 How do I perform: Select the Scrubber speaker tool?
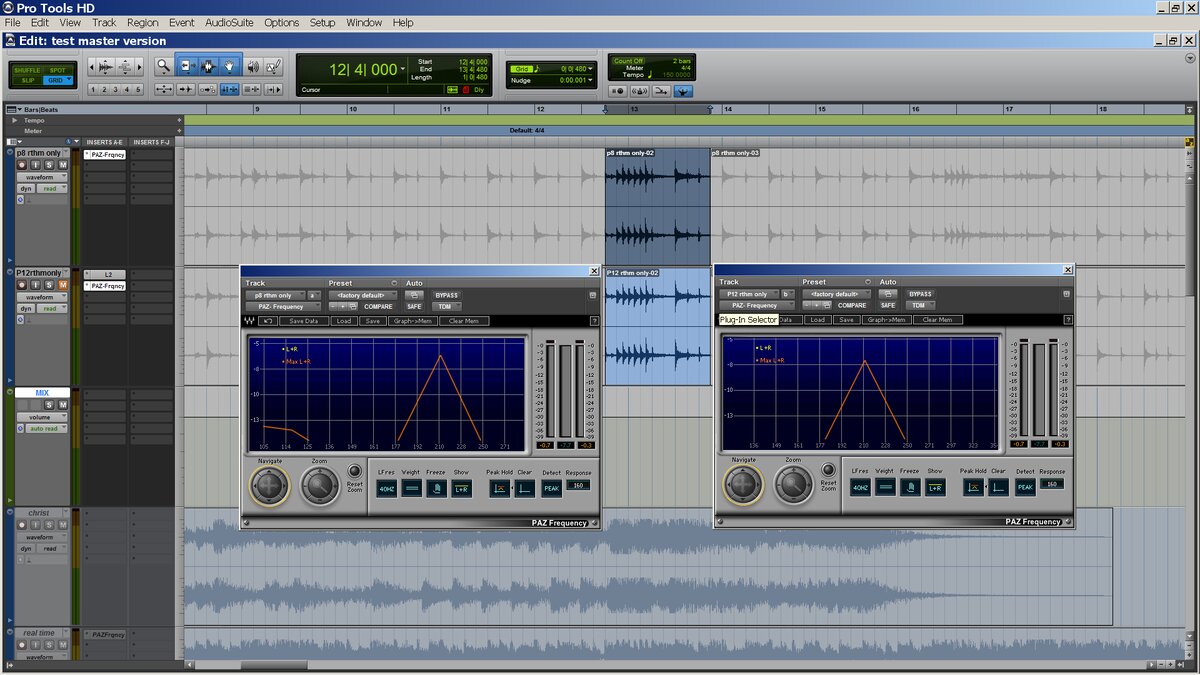pyautogui.click(x=253, y=66)
